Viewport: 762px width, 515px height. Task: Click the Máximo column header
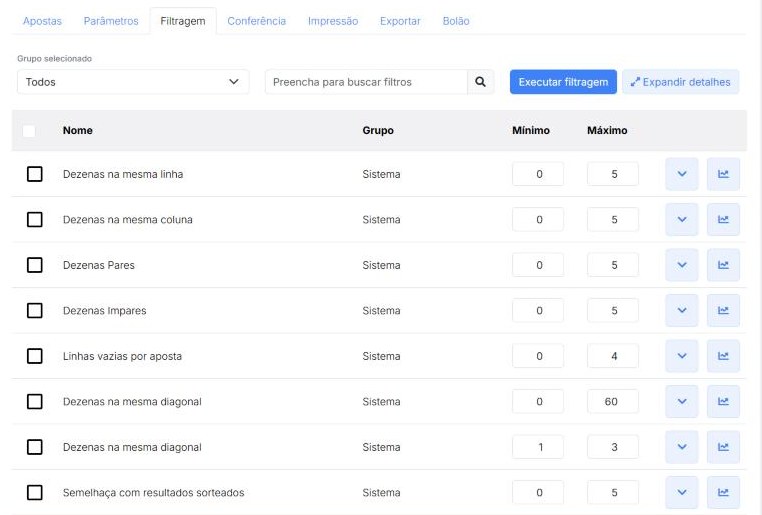607,130
